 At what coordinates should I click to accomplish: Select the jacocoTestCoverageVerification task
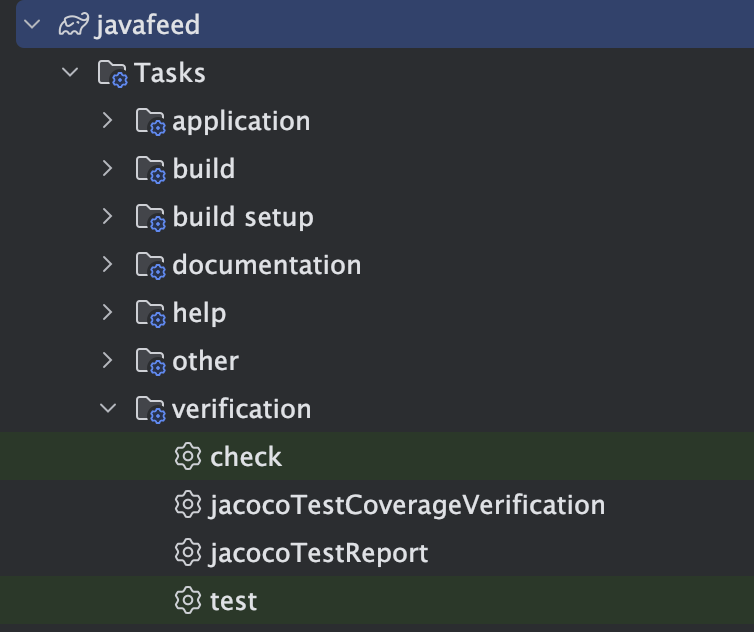click(407, 505)
